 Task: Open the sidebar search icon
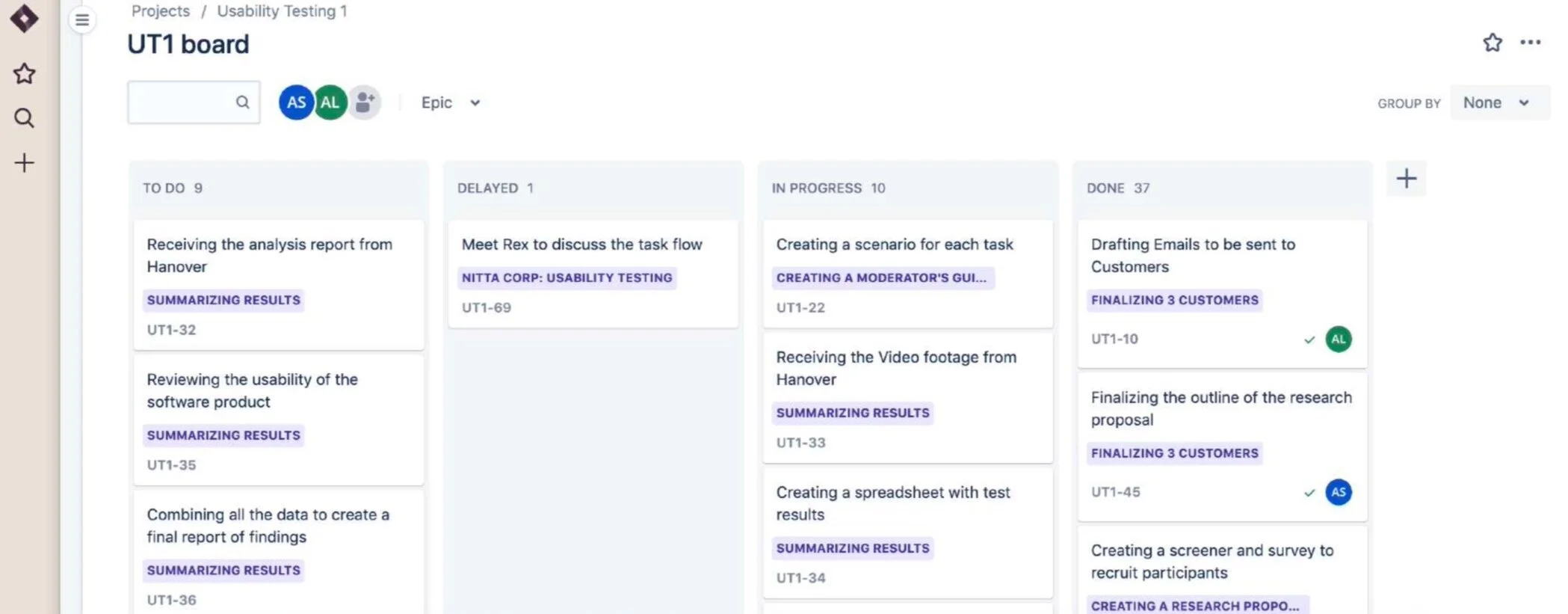coord(24,117)
